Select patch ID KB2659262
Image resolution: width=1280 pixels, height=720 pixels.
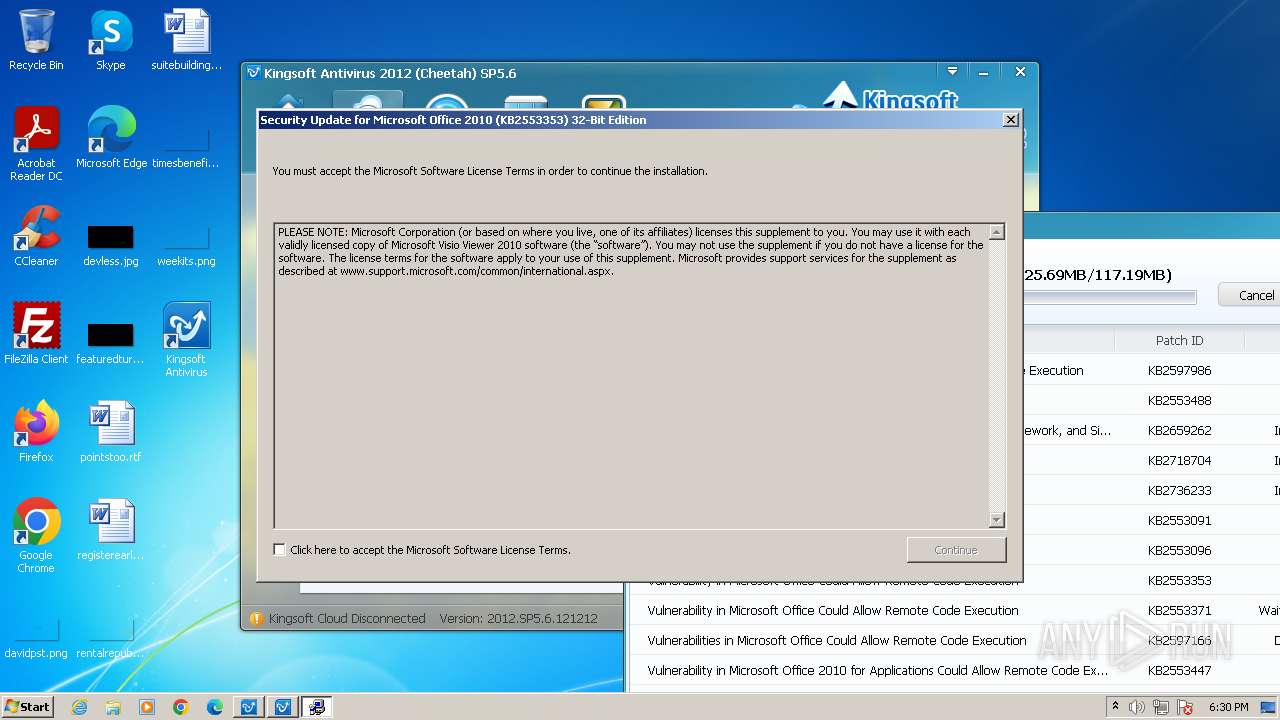1179,430
